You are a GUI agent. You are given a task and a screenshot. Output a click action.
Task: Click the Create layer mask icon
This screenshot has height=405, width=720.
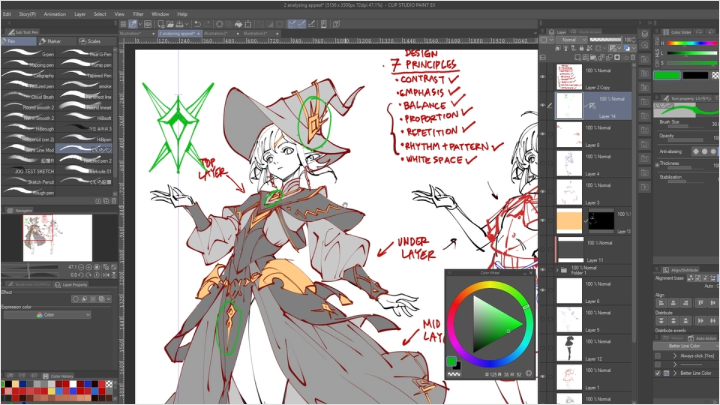pyautogui.click(x=617, y=57)
